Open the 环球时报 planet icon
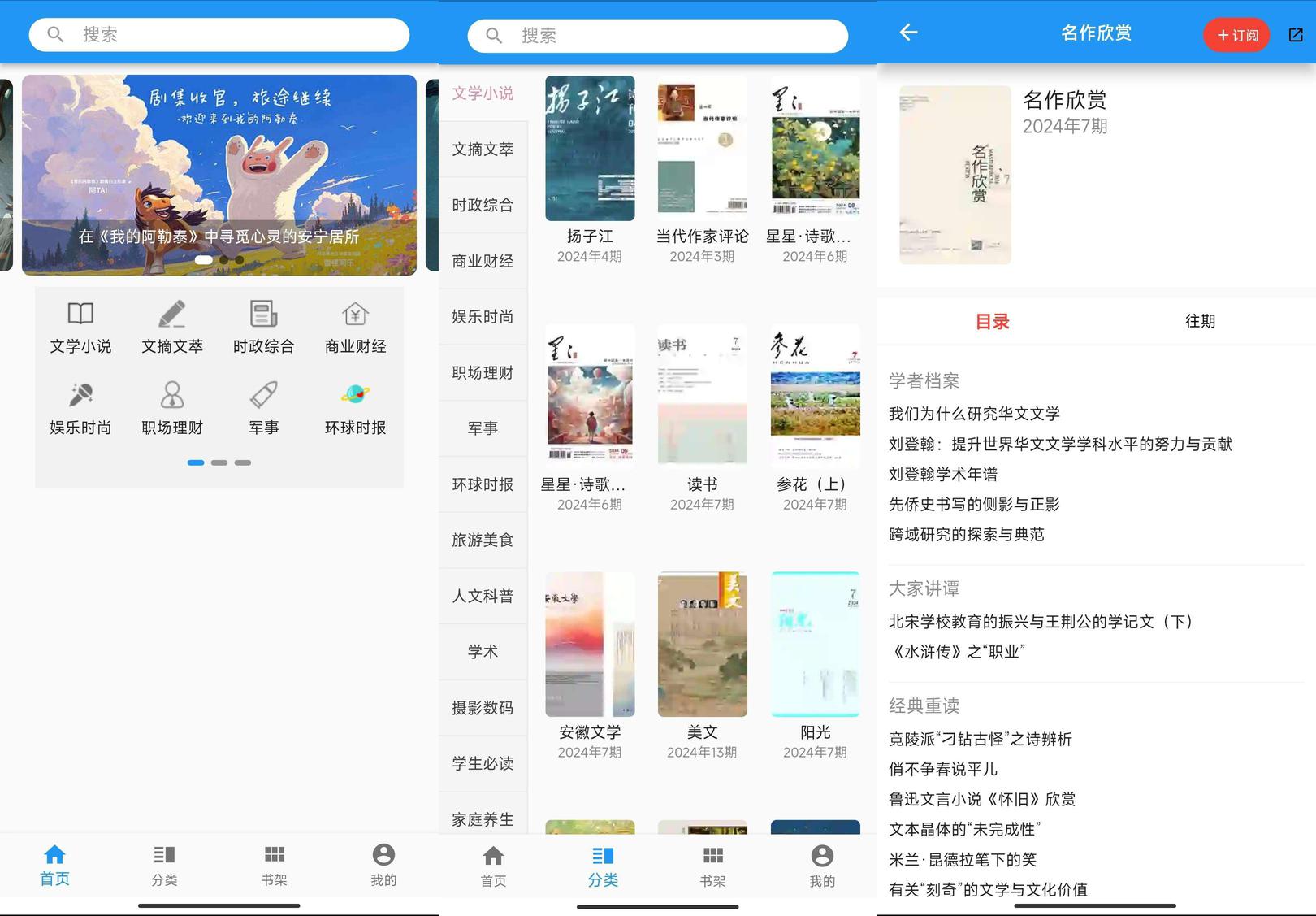The height and width of the screenshot is (916, 1316). (x=355, y=395)
